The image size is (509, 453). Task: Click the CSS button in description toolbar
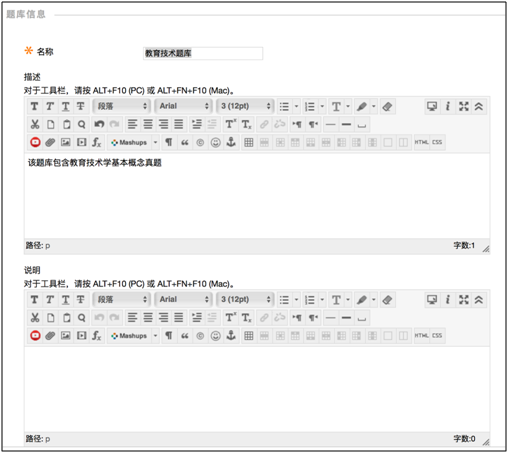click(x=437, y=143)
